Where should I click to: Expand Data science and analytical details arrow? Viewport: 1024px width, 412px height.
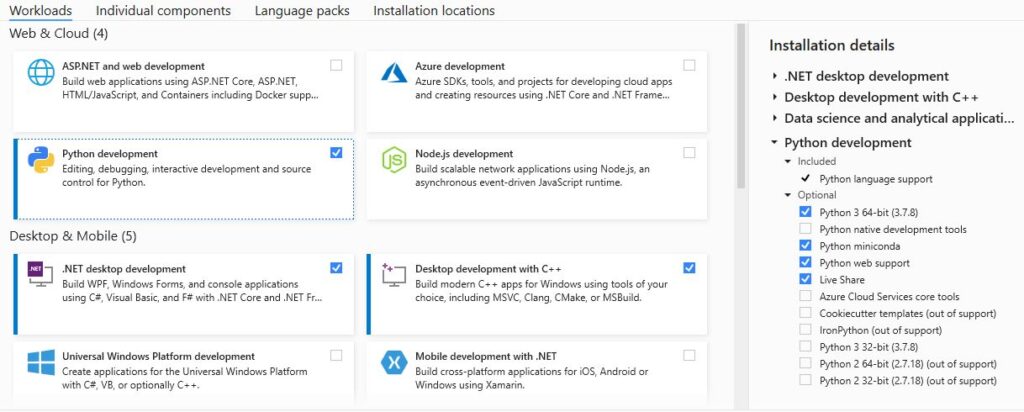tap(775, 119)
